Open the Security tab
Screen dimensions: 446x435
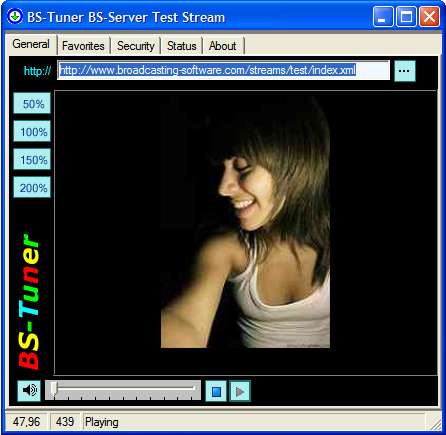136,46
